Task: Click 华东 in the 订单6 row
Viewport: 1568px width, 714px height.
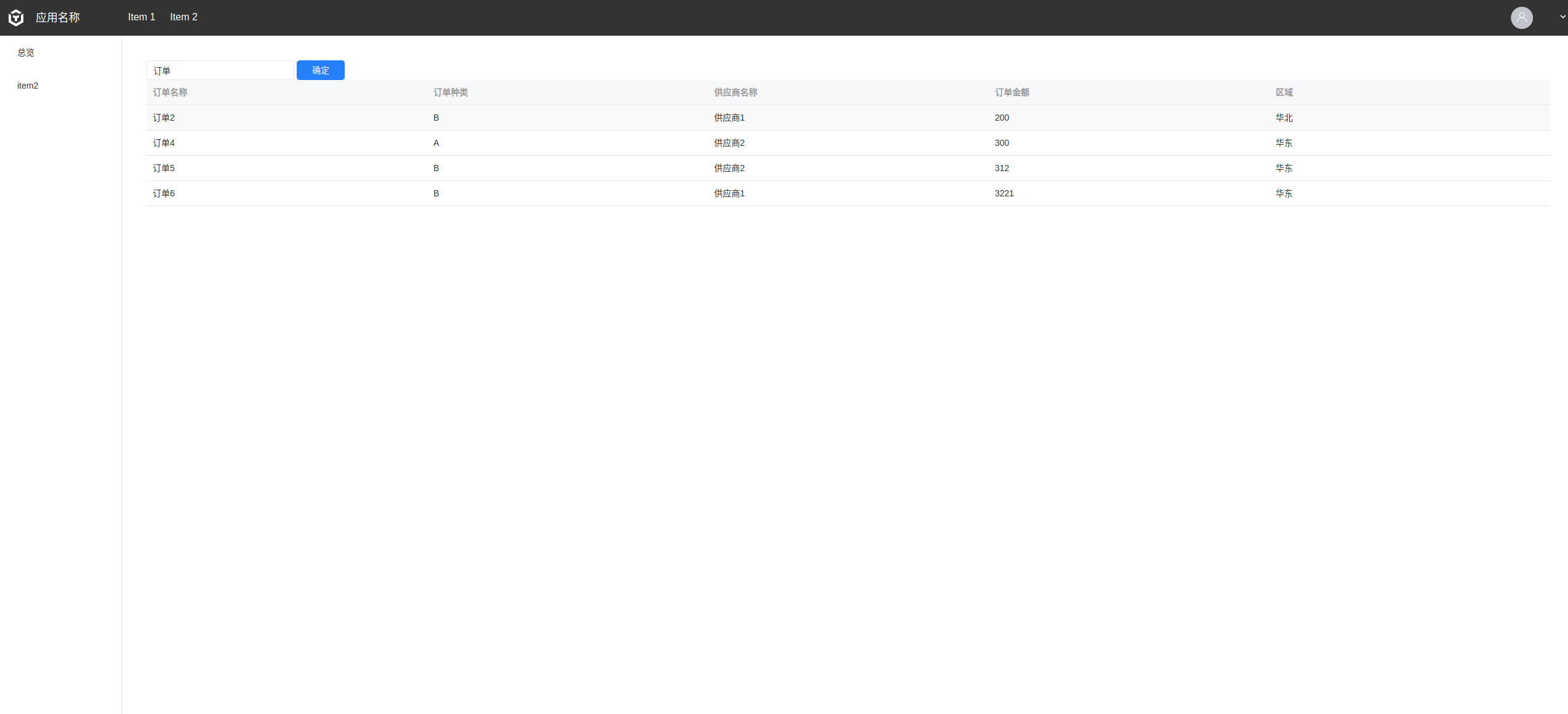Action: point(1284,193)
